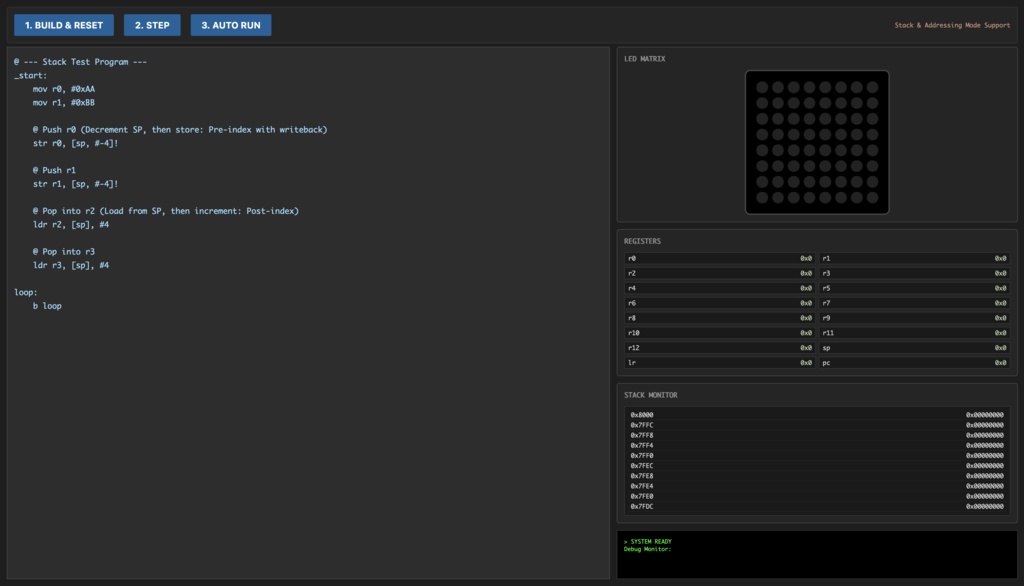The image size is (1024, 586).
Task: Click the sp register row
Action: point(914,348)
